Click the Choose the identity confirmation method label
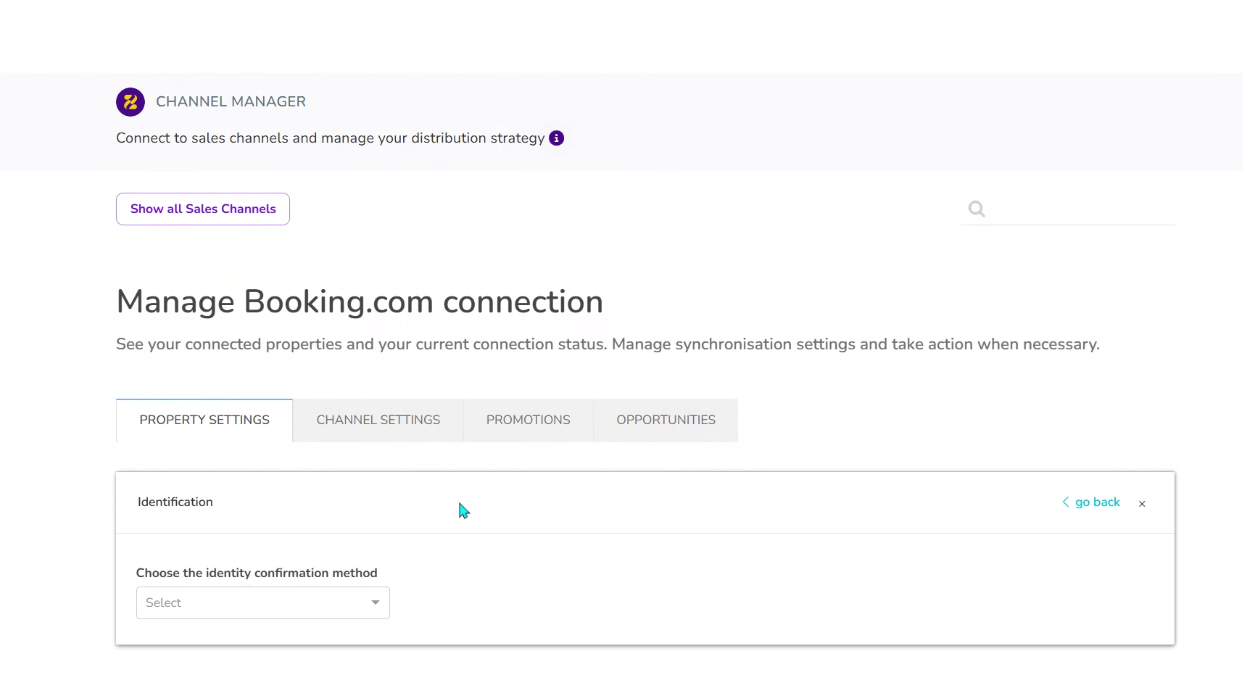Screen dimensions: 1243x693 (257, 573)
